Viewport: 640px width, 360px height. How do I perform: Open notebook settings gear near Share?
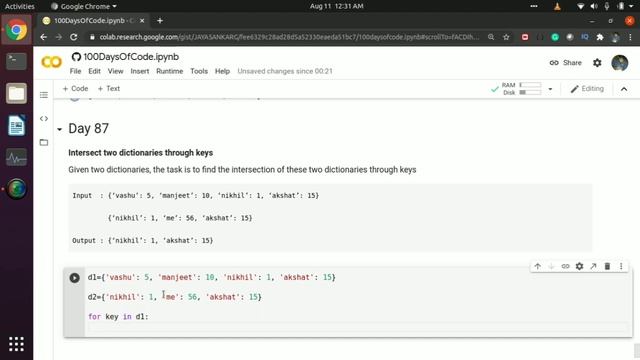[x=597, y=63]
